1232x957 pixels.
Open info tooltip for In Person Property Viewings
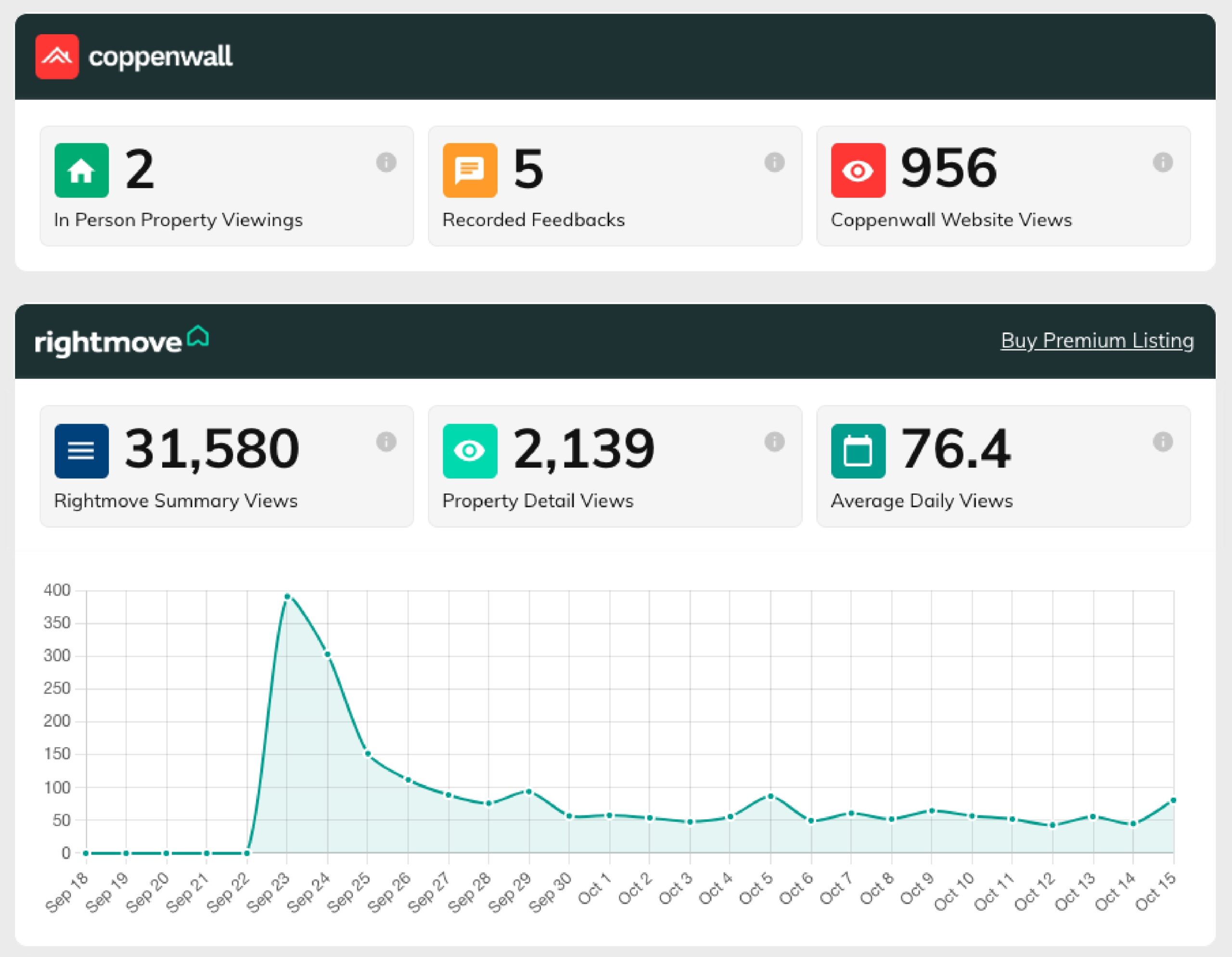coord(386,163)
